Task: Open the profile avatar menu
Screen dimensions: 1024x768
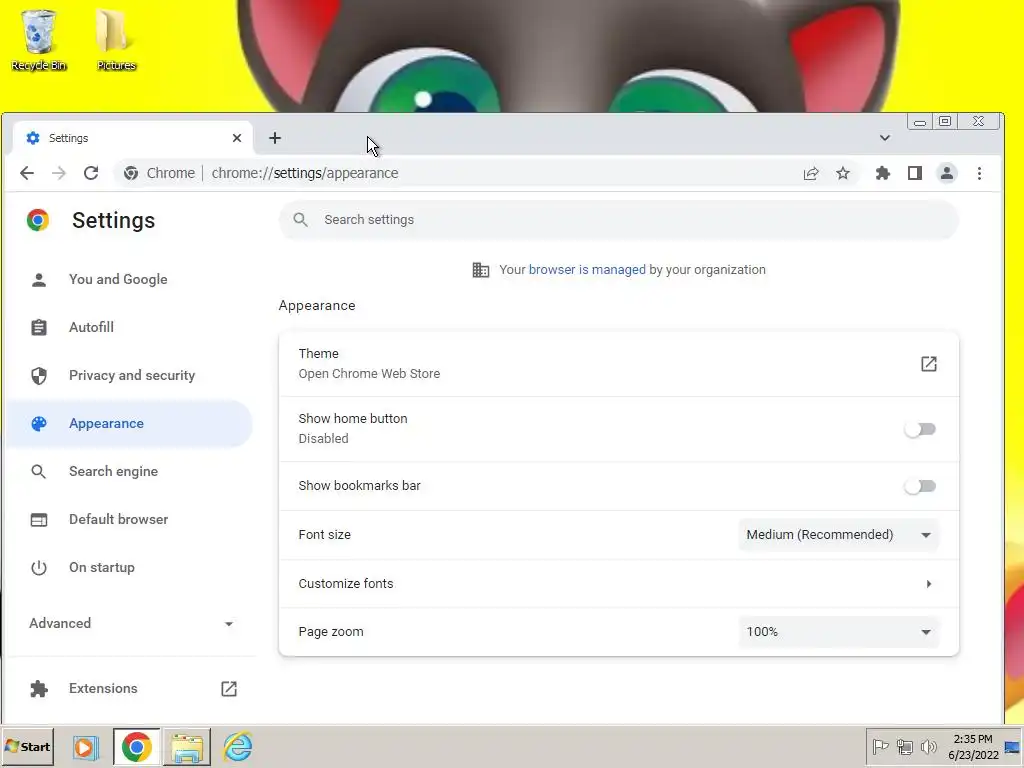Action: click(x=947, y=173)
